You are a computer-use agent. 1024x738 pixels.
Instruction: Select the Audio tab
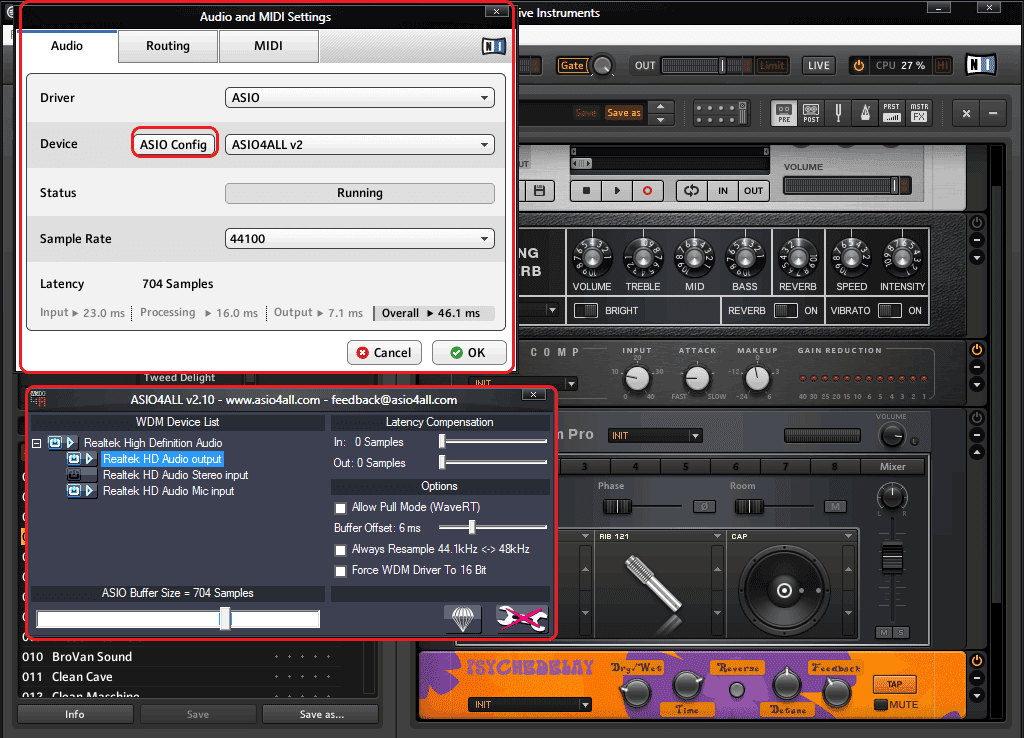click(x=67, y=46)
